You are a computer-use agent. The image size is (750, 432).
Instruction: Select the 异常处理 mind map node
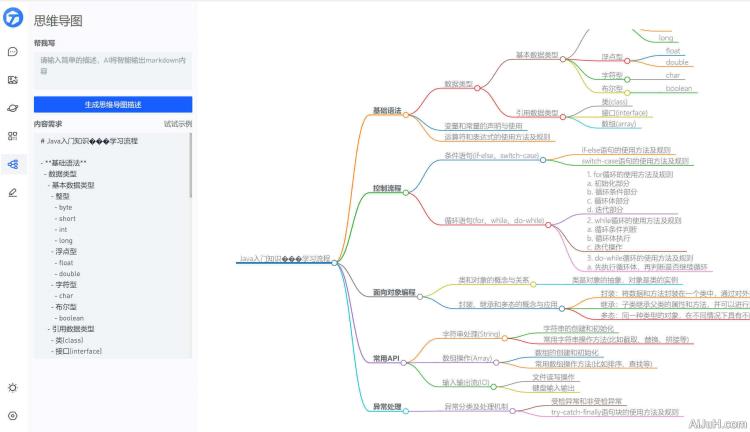pos(386,407)
